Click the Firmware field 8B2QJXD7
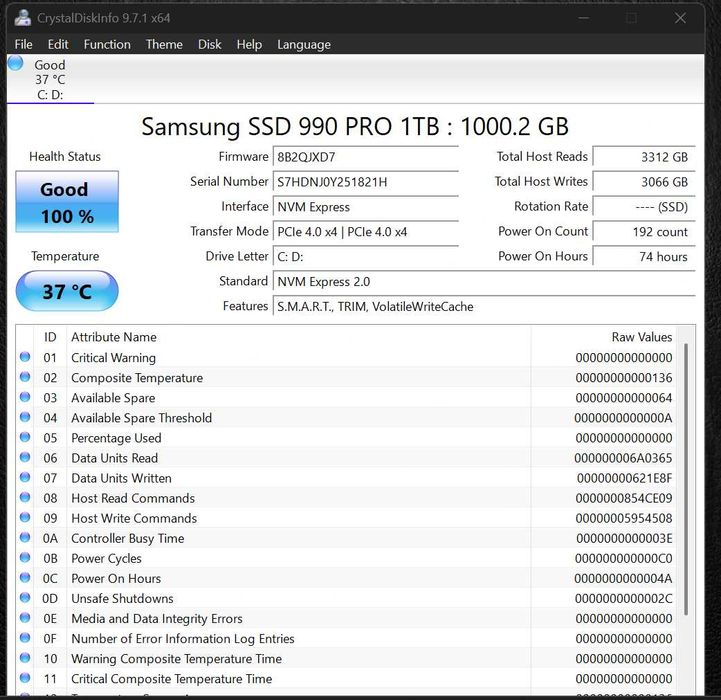Screen dimensions: 721x700 (x=366, y=157)
